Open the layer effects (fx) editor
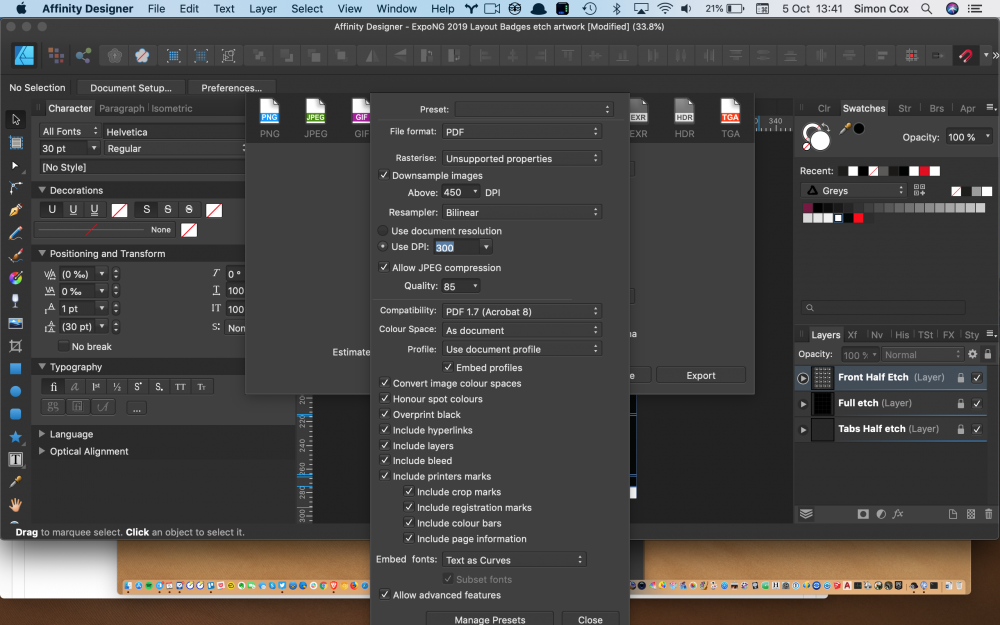 [898, 514]
